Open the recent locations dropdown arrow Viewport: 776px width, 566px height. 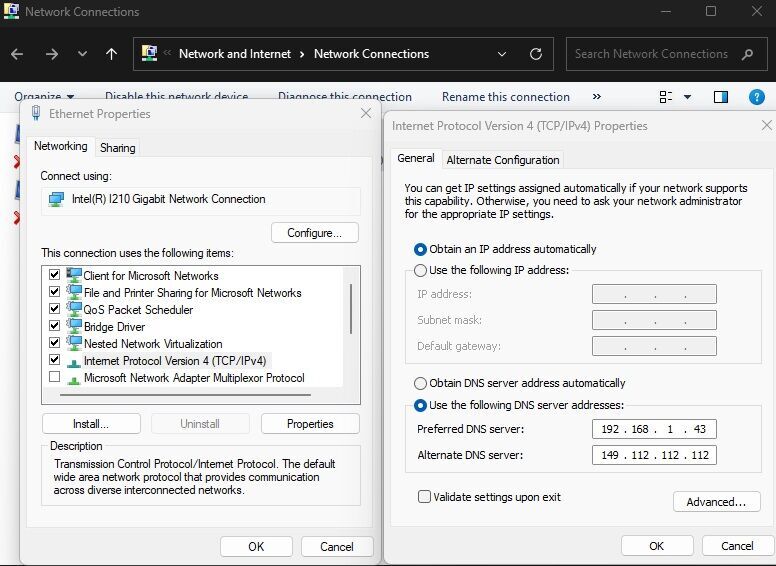click(x=82, y=54)
